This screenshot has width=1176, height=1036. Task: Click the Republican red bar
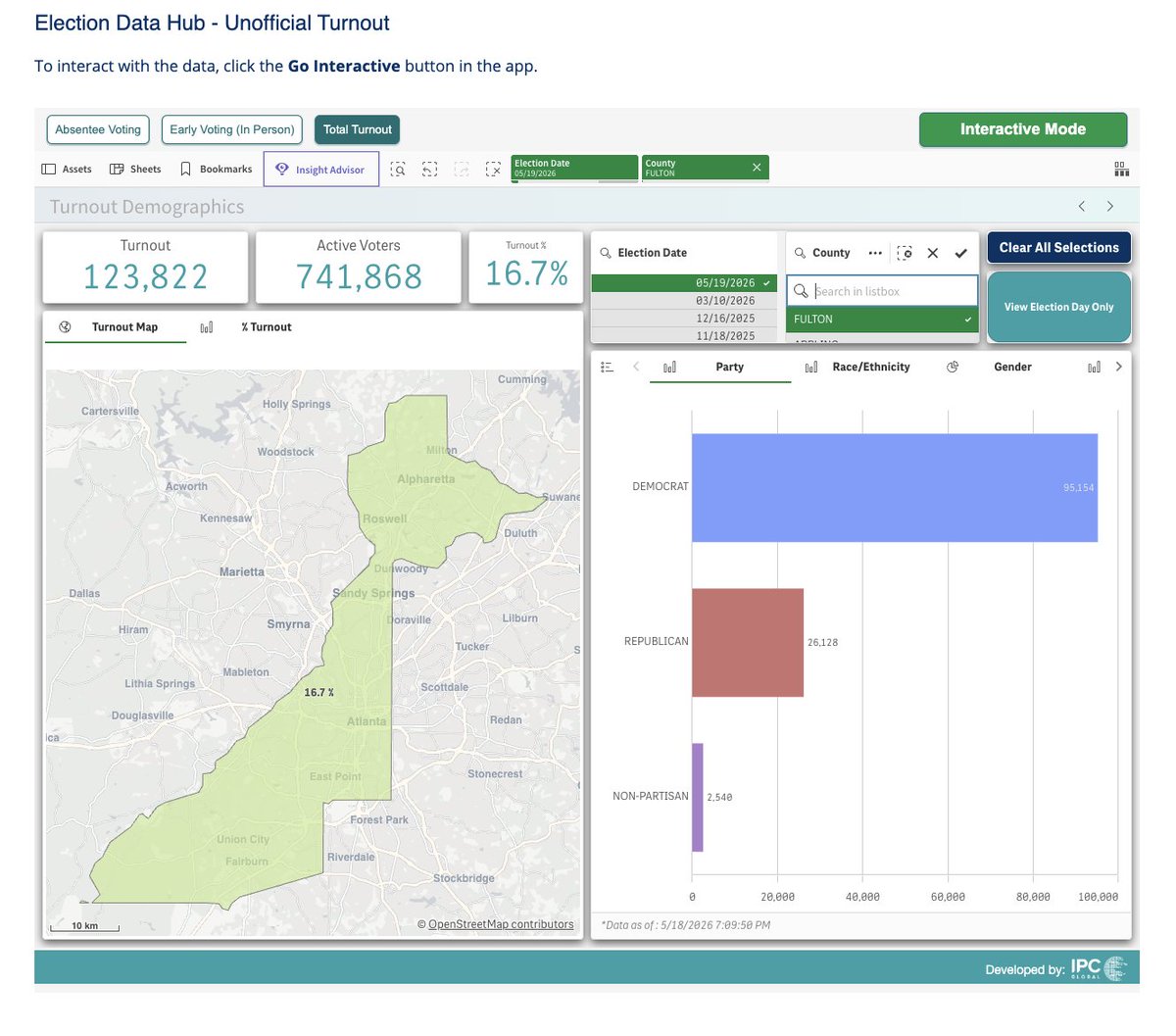(x=748, y=642)
